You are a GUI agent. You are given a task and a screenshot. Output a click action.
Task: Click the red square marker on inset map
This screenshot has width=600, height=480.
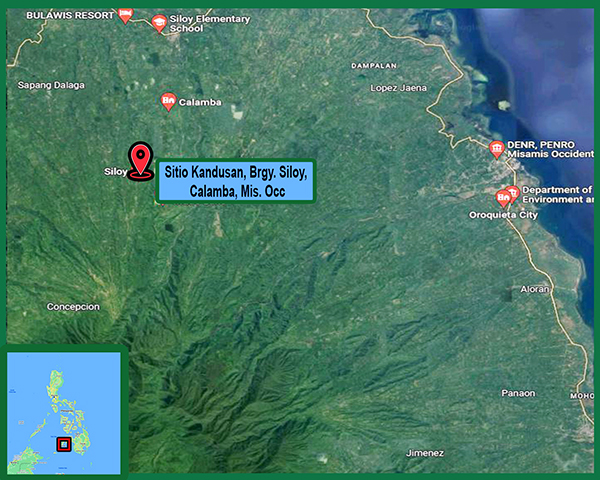(x=62, y=444)
